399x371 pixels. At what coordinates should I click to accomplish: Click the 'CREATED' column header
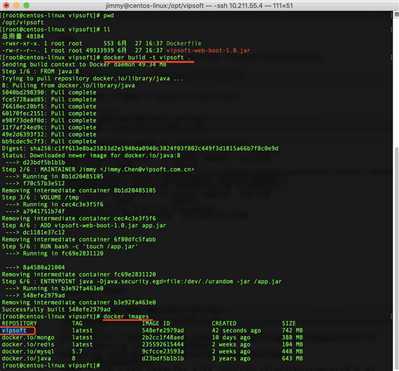224,323
